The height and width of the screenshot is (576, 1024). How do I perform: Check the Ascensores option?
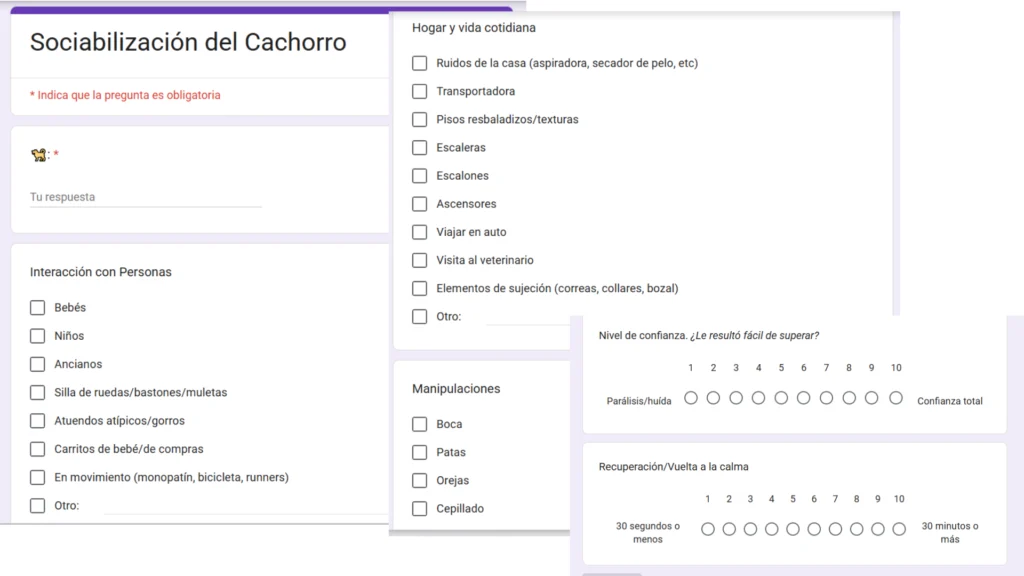coord(420,204)
